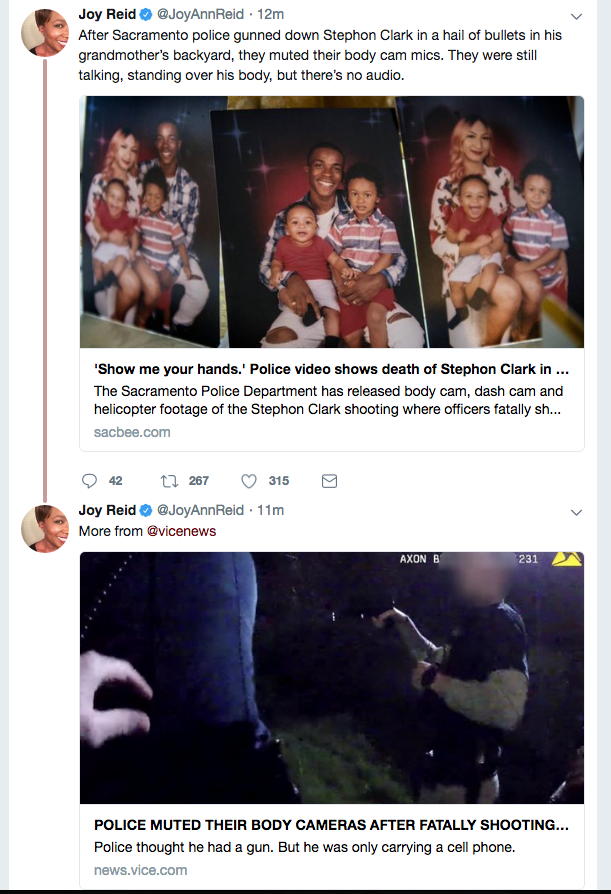This screenshot has height=894, width=611.
Task: Expand options chevron on first tweet
Action: (x=576, y=16)
